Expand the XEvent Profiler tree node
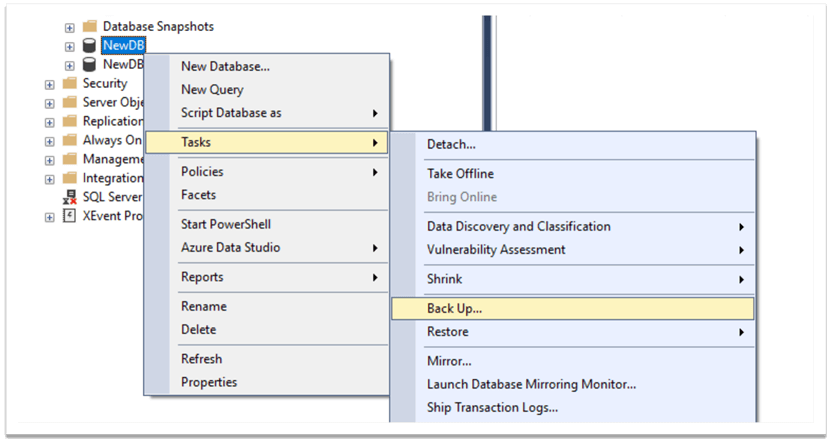 (x=49, y=217)
